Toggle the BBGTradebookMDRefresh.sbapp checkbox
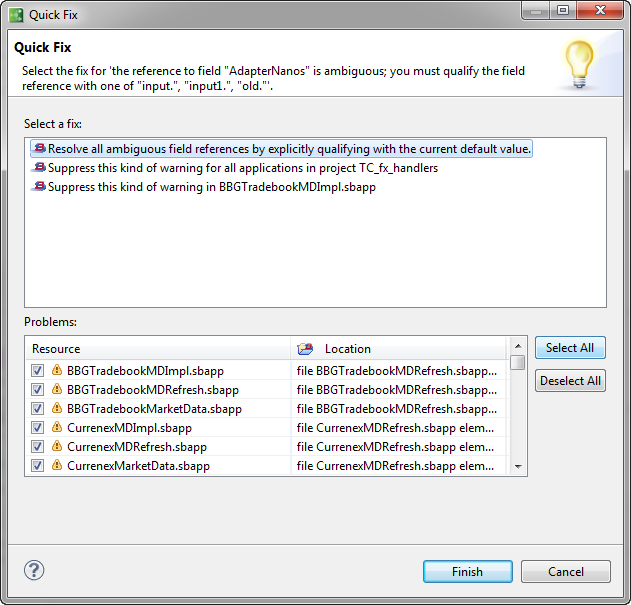 [38, 389]
